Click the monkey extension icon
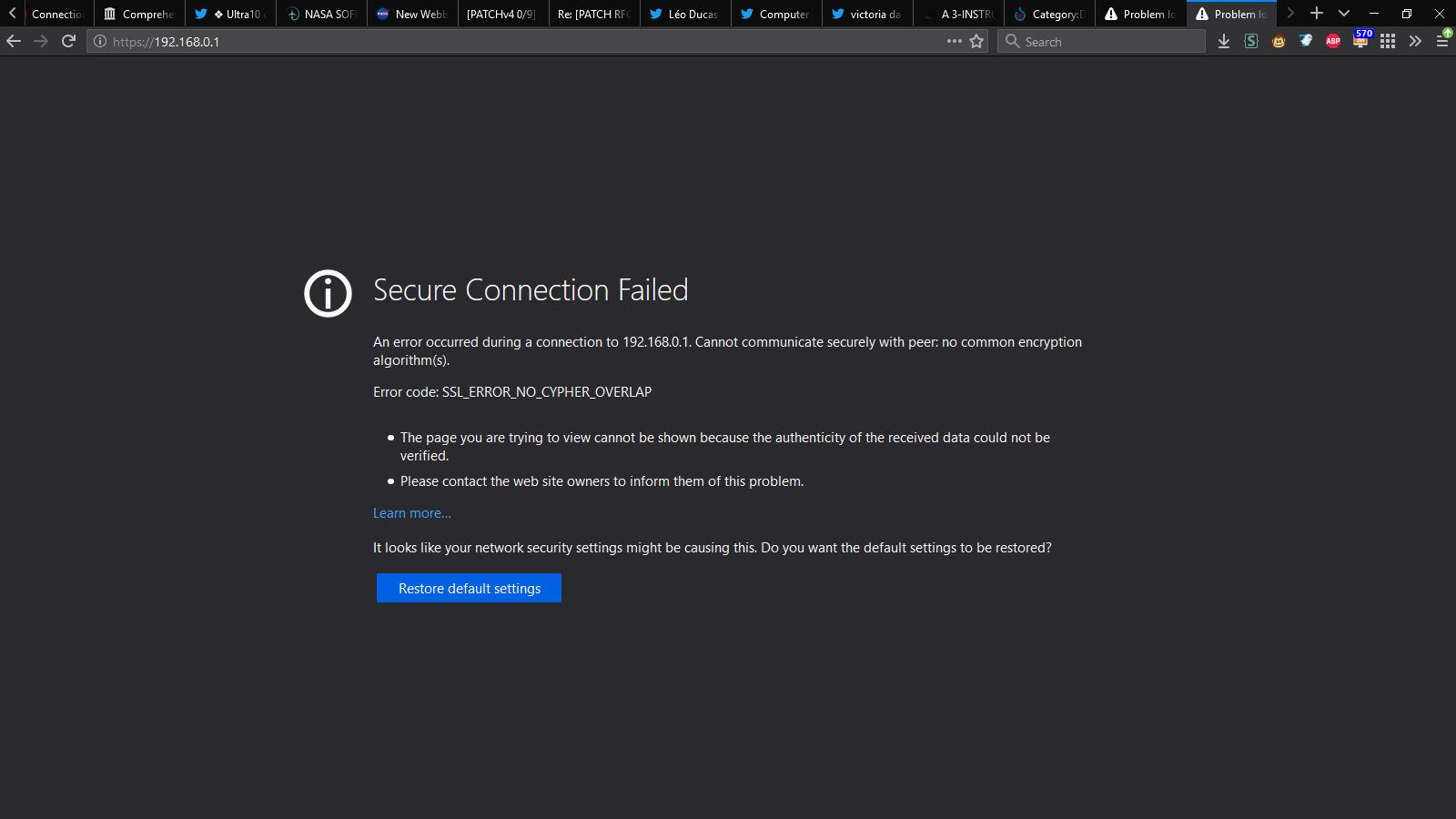 [1279, 41]
